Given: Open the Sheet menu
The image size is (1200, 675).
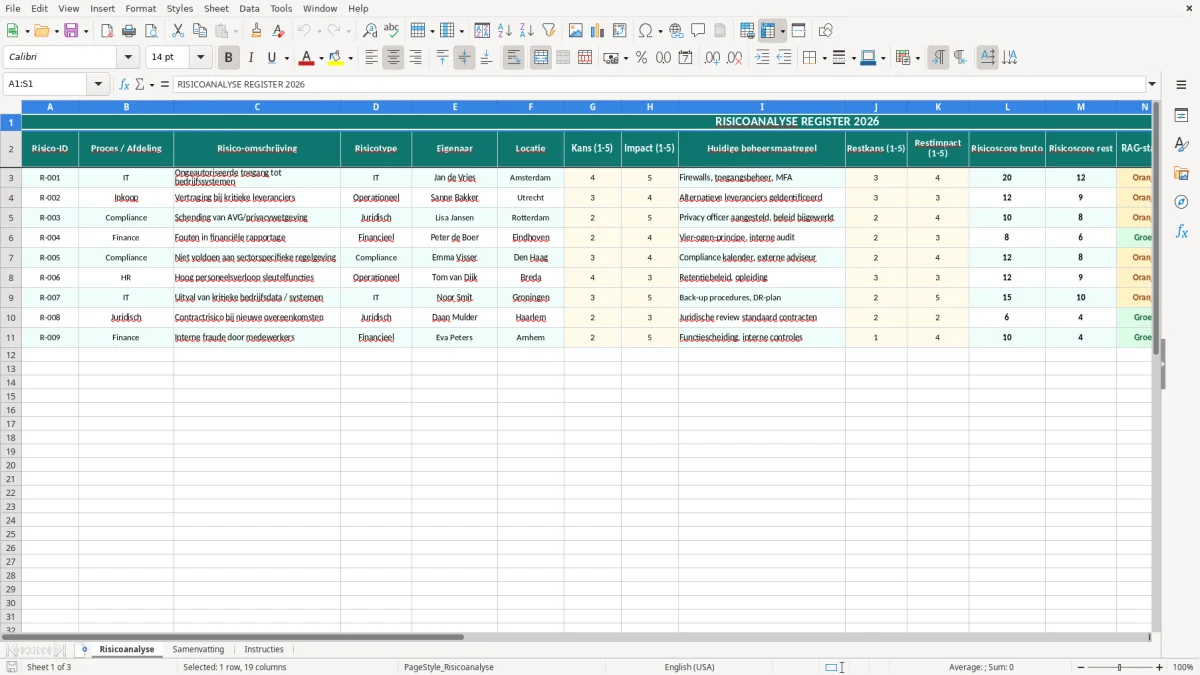Looking at the screenshot, I should [216, 8].
